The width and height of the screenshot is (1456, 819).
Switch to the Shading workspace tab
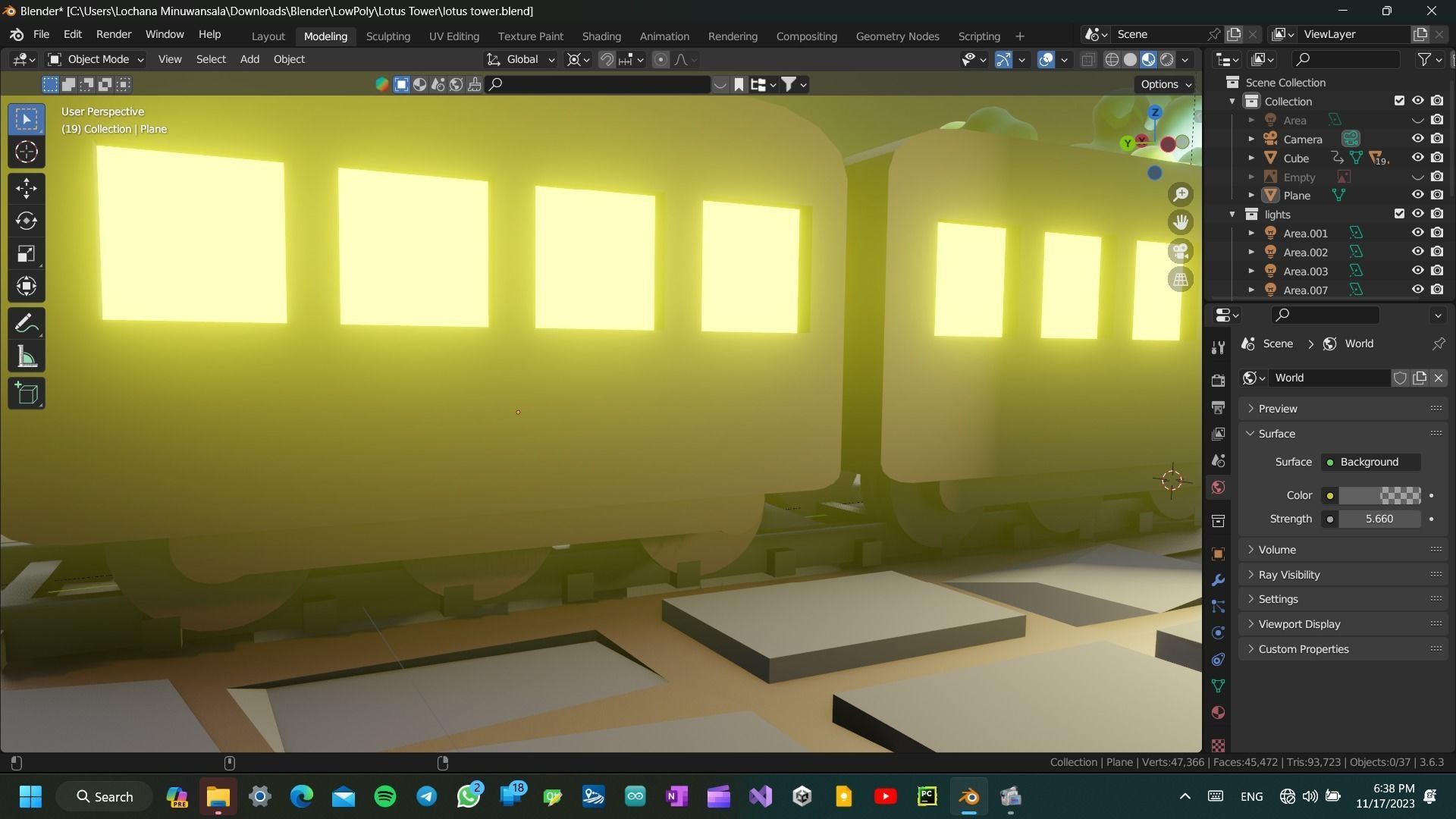click(601, 36)
